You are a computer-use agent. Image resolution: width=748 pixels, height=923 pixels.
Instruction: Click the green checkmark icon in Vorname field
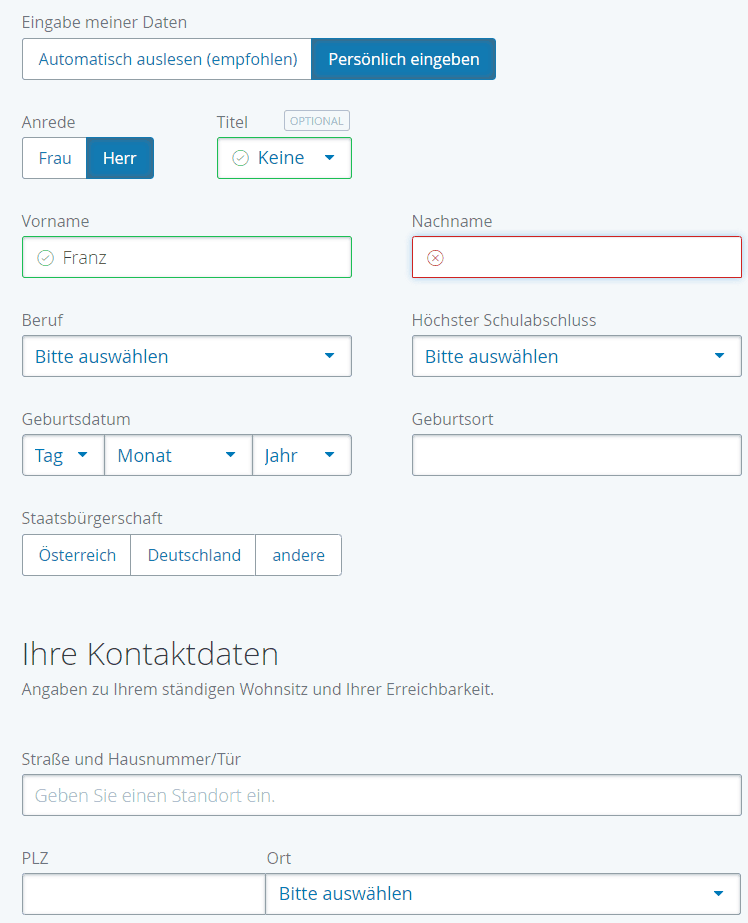[45, 258]
